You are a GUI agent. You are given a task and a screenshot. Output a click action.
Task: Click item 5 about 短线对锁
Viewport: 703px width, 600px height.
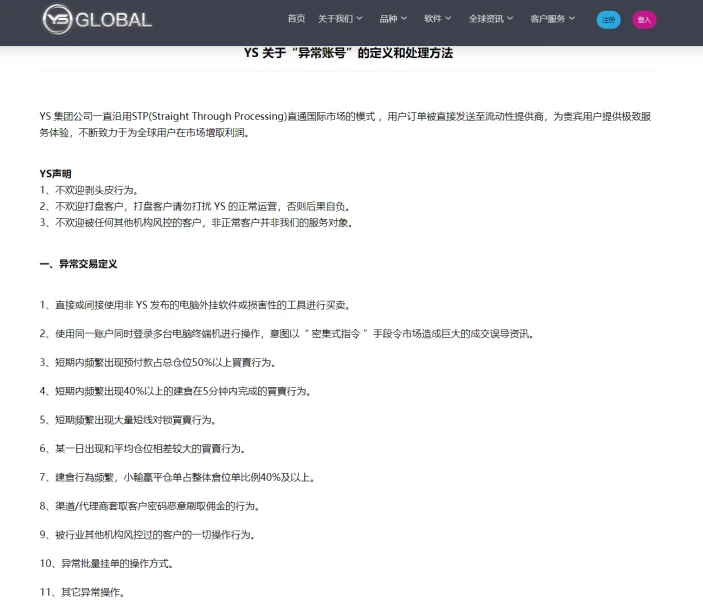[128, 420]
